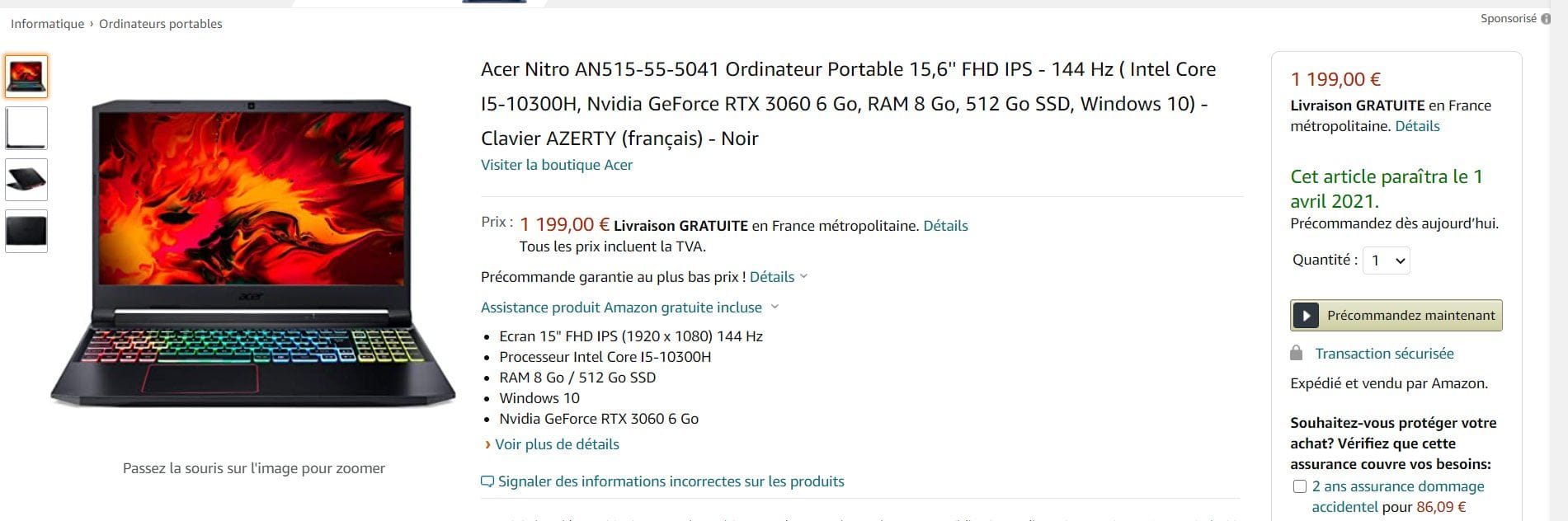
Task: Click the play arrow icon on the preorder button
Action: (x=1306, y=316)
